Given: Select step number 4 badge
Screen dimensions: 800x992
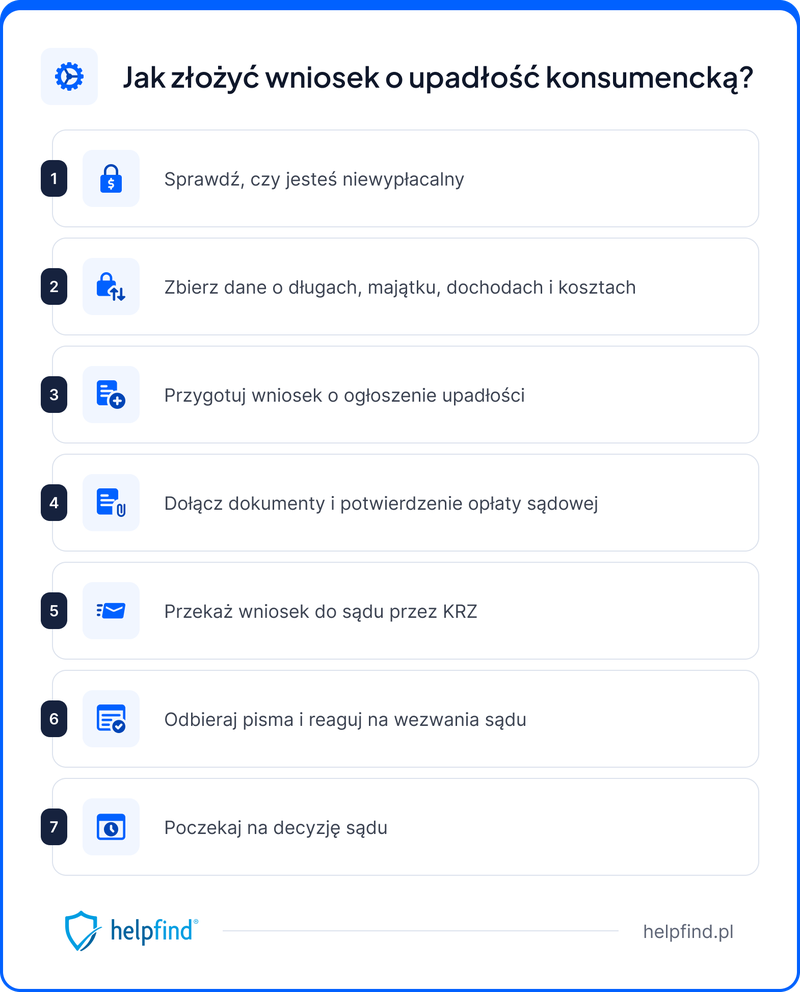Looking at the screenshot, I should [54, 503].
